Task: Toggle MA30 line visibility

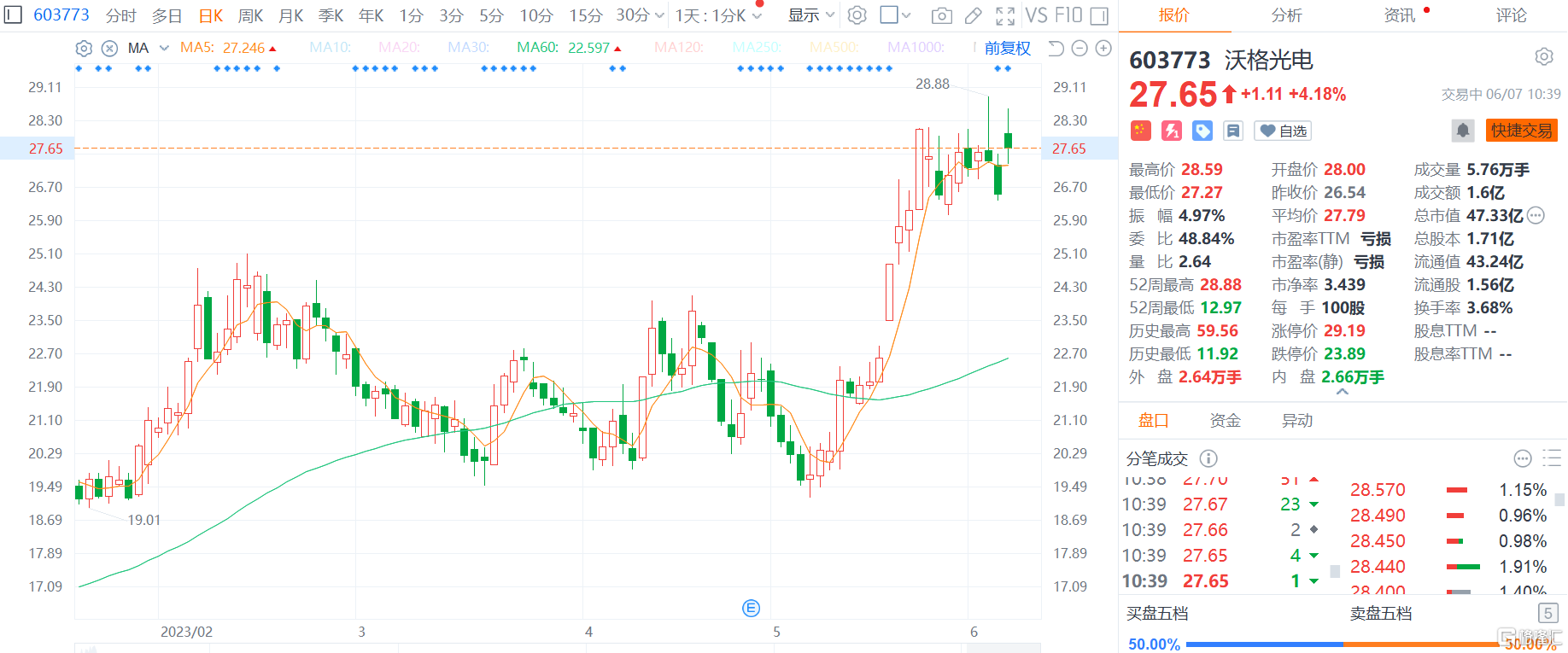Action: (x=469, y=48)
